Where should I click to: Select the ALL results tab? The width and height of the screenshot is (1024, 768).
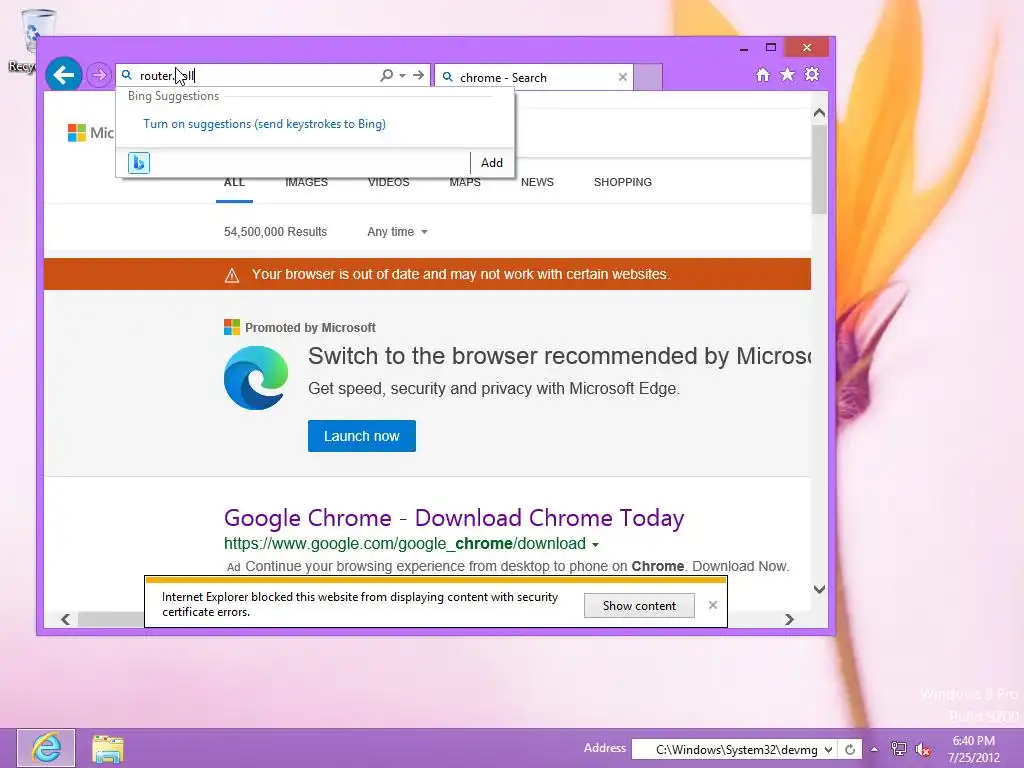[x=234, y=182]
